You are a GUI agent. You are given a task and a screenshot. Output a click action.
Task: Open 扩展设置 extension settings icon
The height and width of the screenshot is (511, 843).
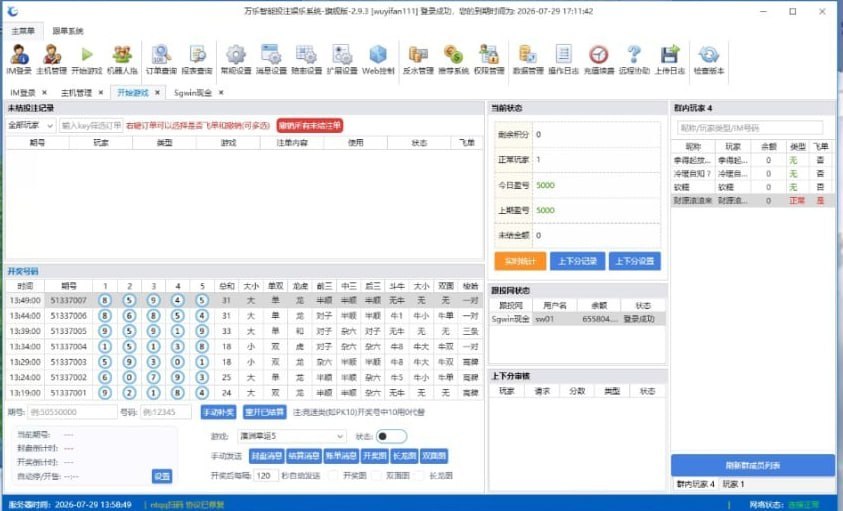(342, 60)
